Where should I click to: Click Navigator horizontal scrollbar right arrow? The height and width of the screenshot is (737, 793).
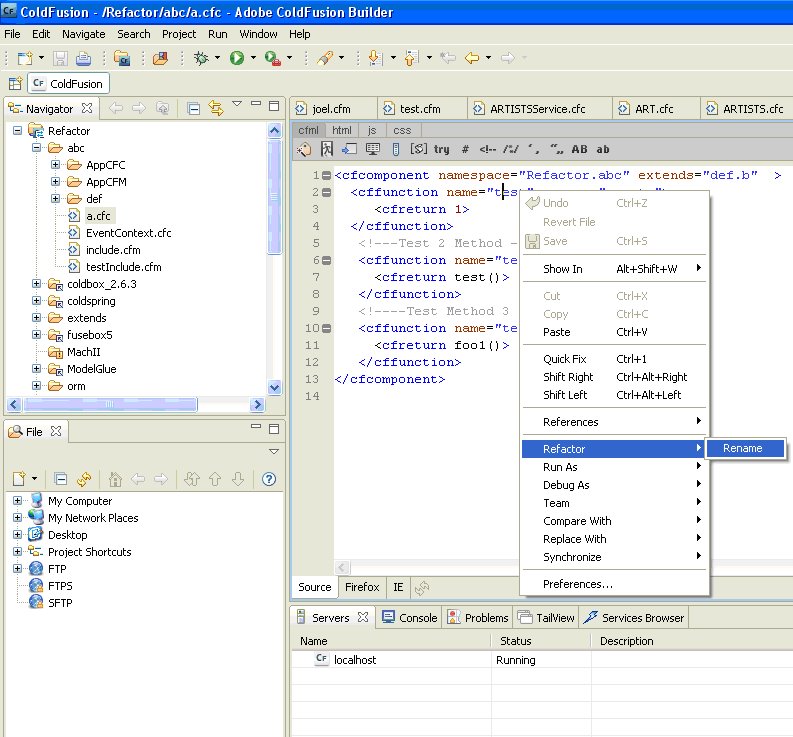[x=257, y=404]
